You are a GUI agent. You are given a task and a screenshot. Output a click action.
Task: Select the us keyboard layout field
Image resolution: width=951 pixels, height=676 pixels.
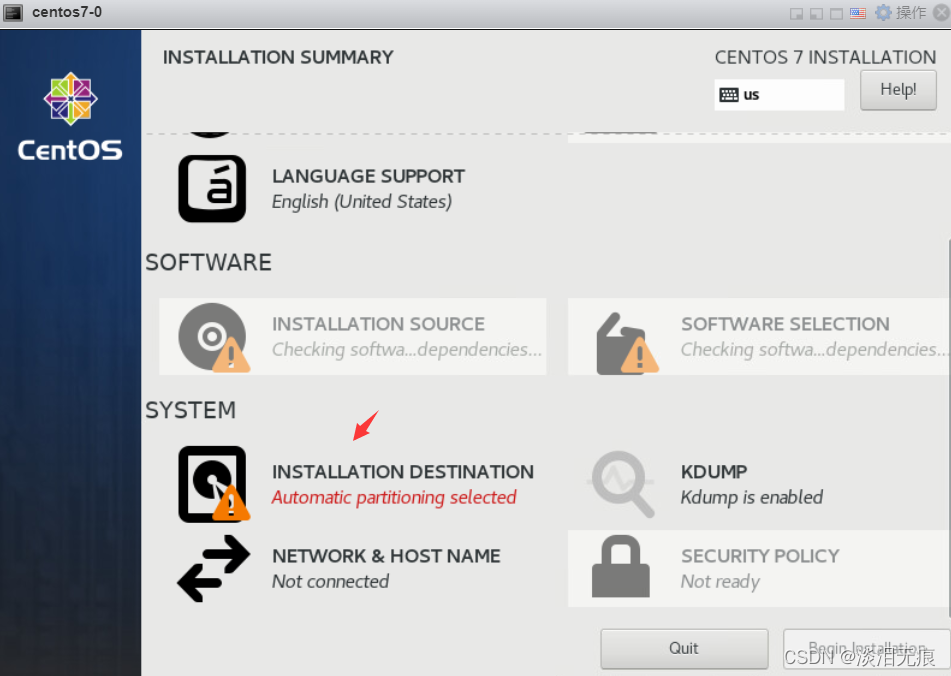coord(779,95)
